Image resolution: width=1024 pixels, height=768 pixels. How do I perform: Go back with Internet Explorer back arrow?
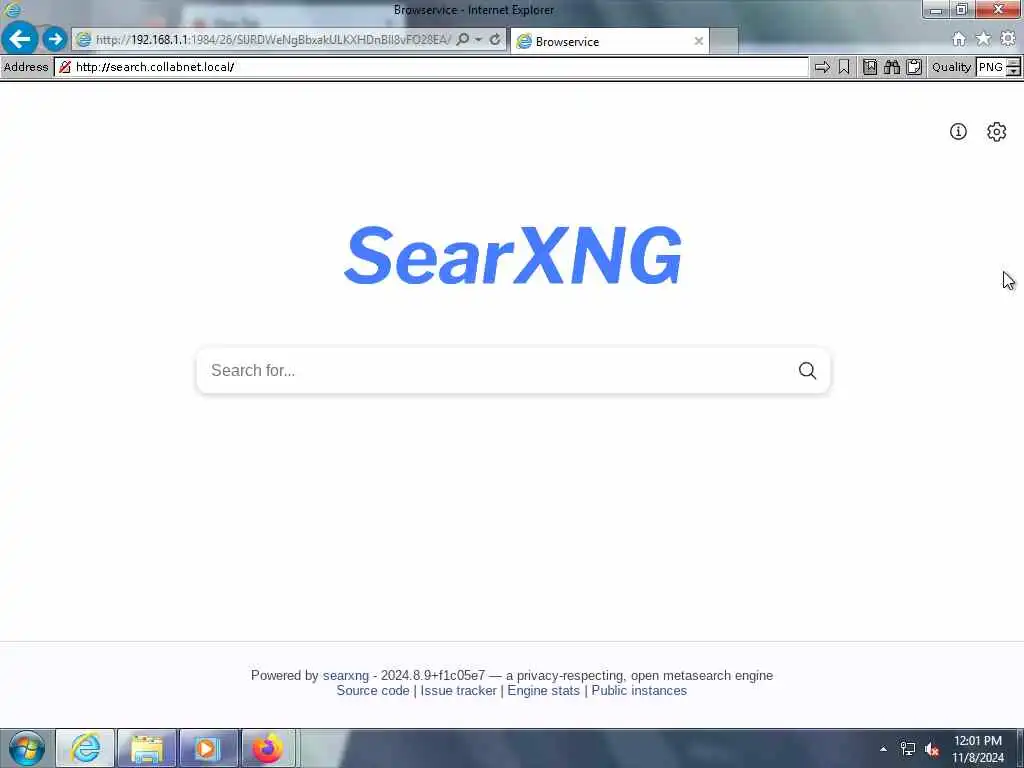click(20, 39)
